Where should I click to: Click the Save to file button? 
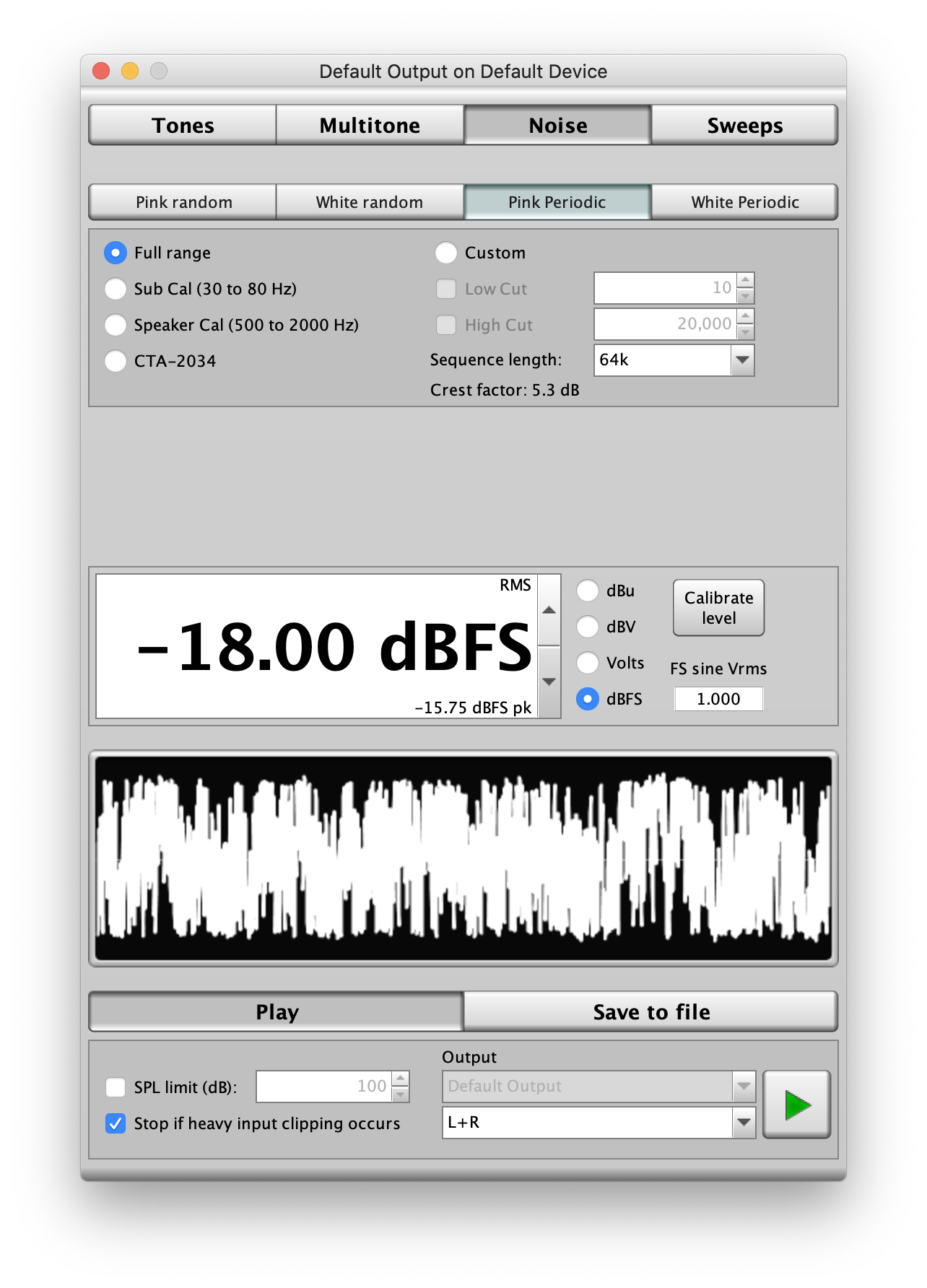(x=650, y=1011)
